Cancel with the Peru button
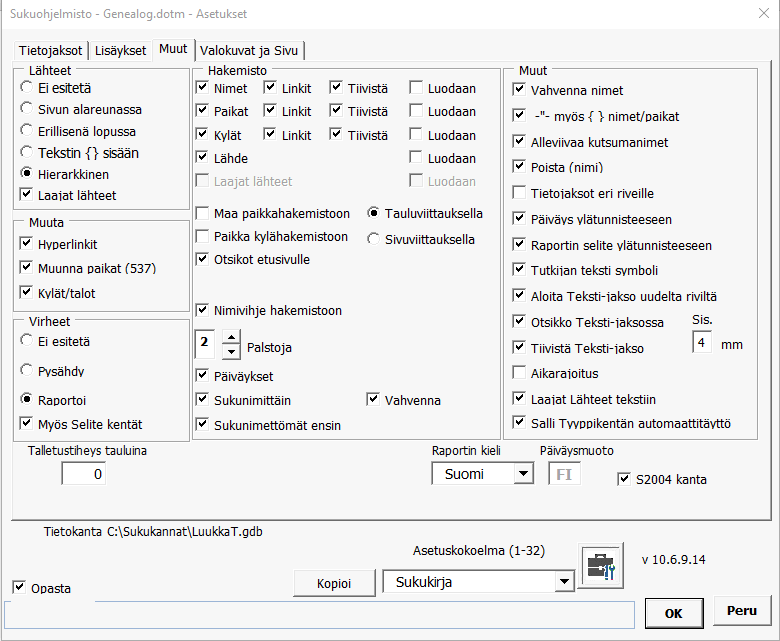This screenshot has height=641, width=780. click(x=742, y=609)
